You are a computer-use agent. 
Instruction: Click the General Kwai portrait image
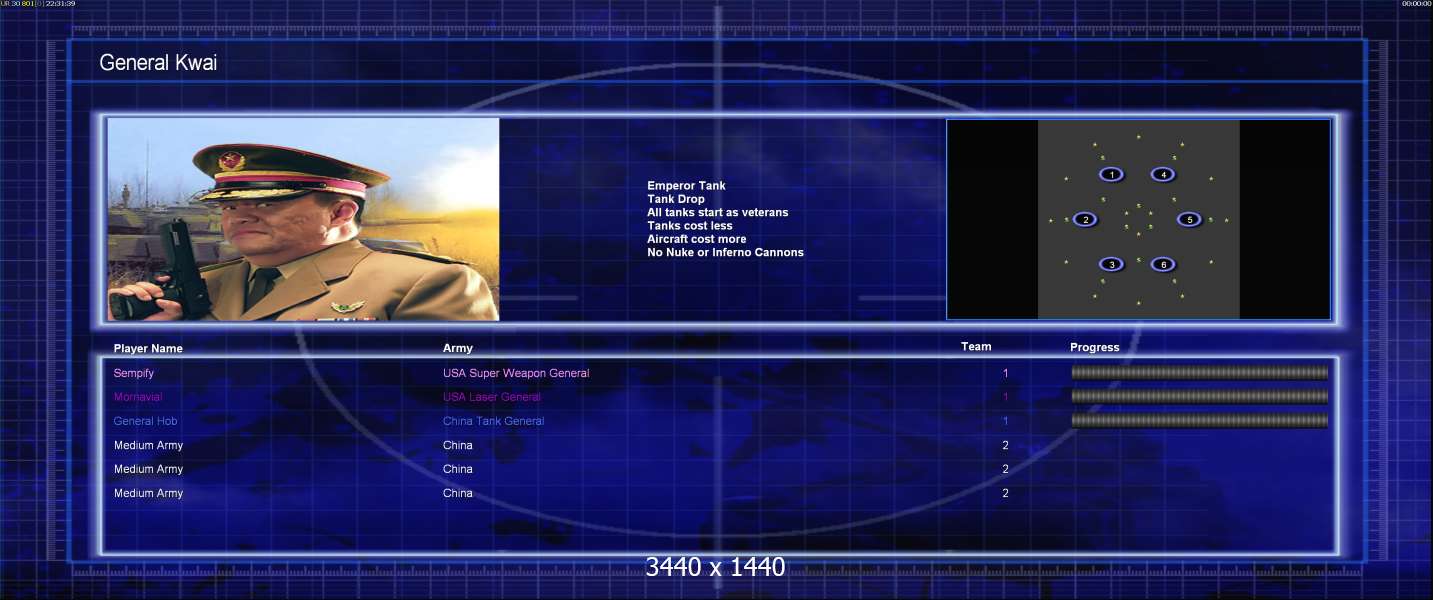(x=303, y=219)
